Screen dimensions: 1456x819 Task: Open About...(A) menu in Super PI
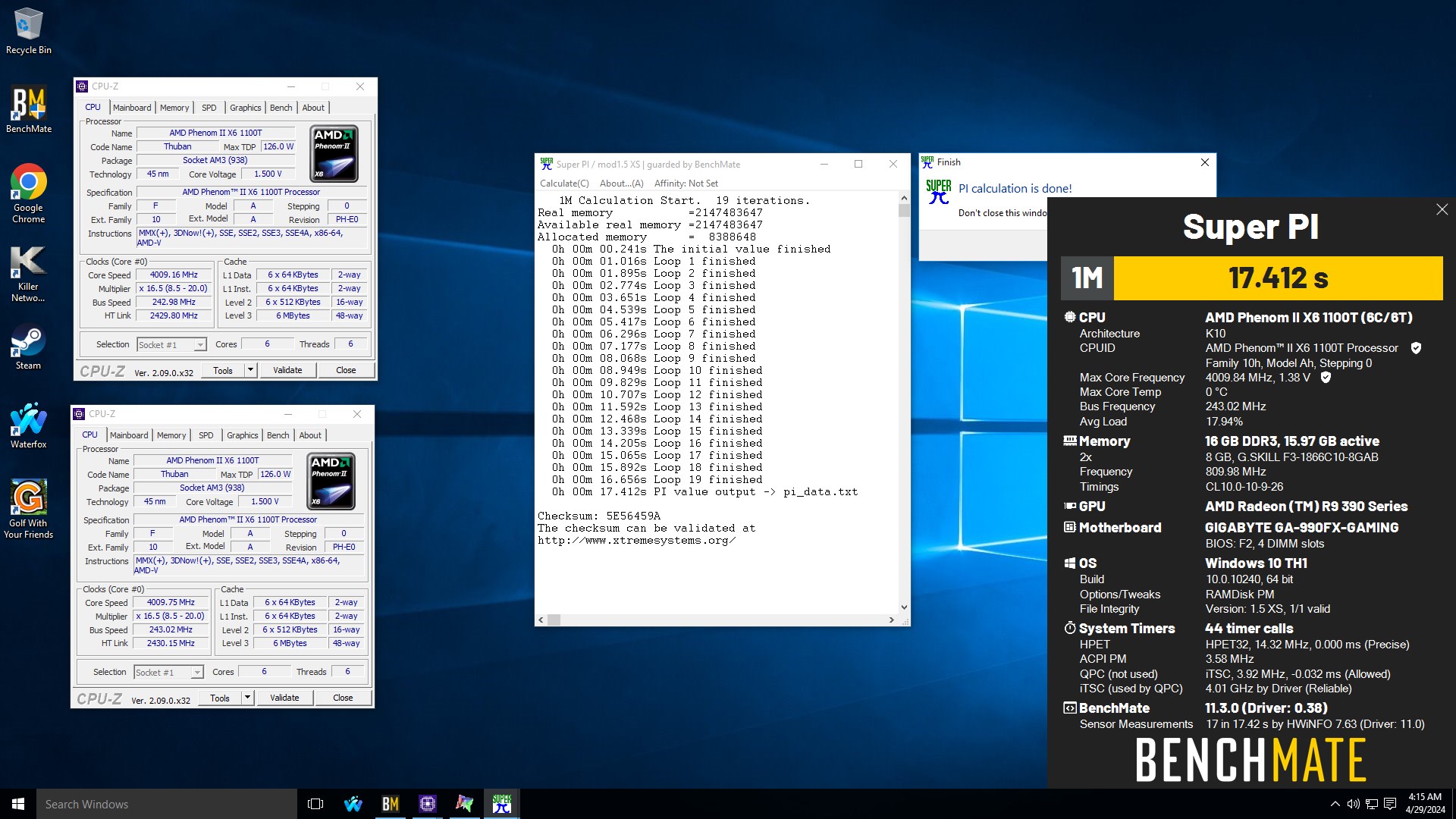622,184
